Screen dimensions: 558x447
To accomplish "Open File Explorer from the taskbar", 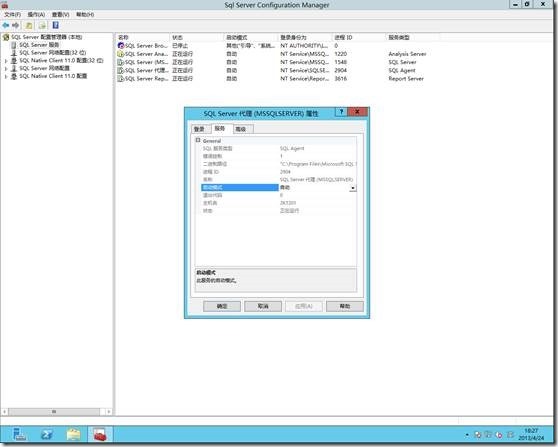I will tap(73, 434).
